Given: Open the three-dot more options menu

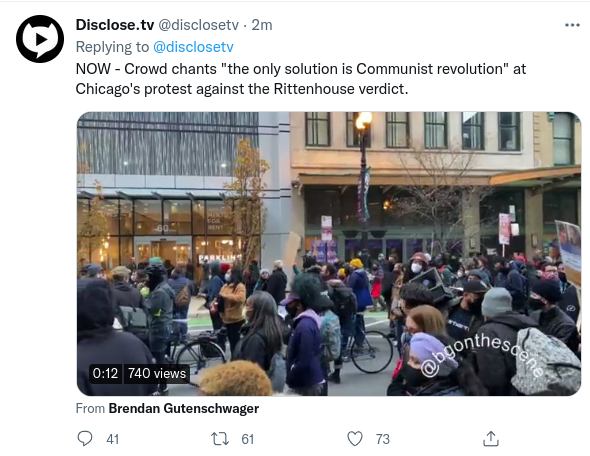Looking at the screenshot, I should click(572, 25).
